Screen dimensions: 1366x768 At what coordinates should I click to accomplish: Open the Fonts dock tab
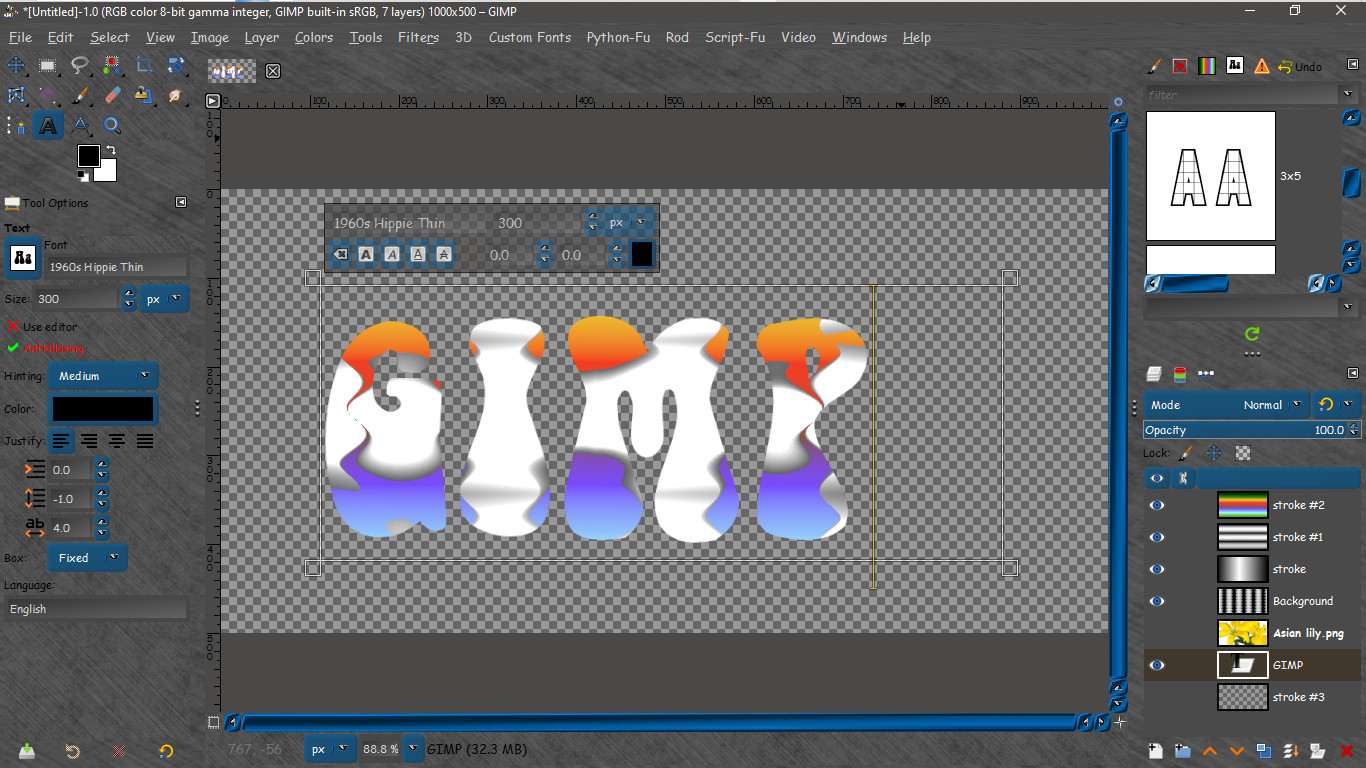pyautogui.click(x=1235, y=66)
